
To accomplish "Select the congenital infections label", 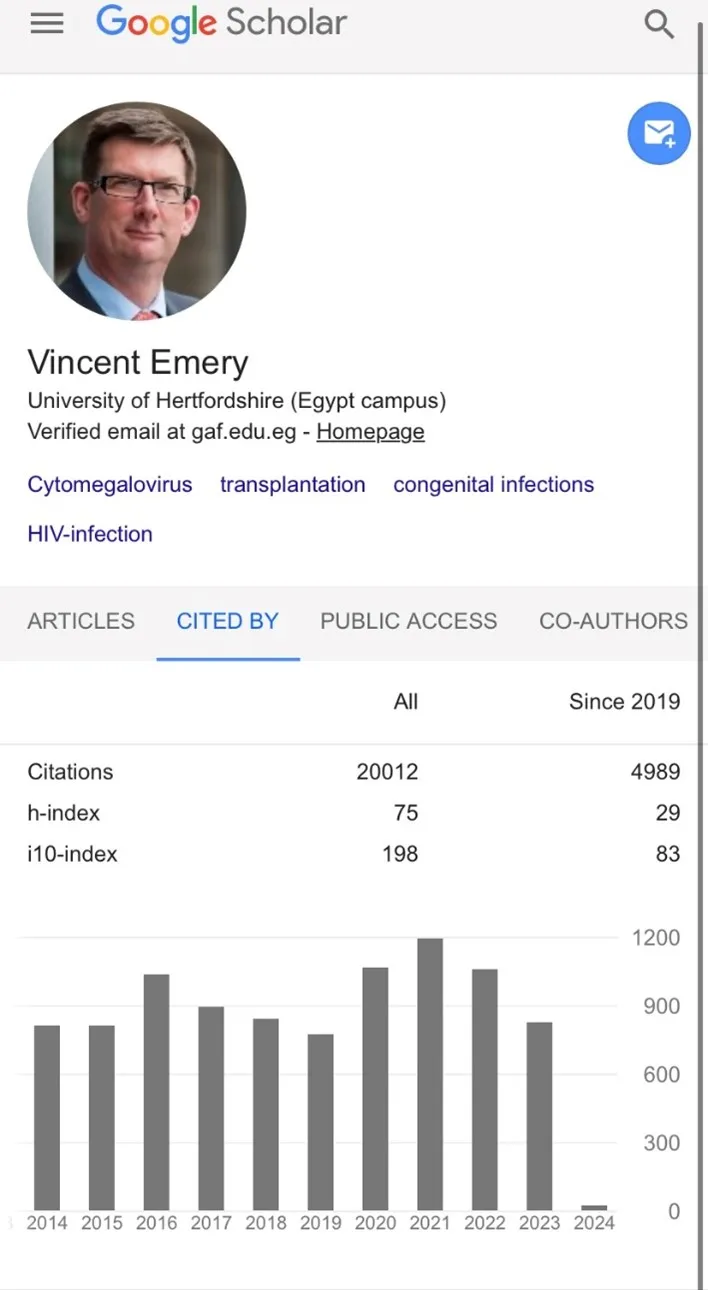I will 493,484.
